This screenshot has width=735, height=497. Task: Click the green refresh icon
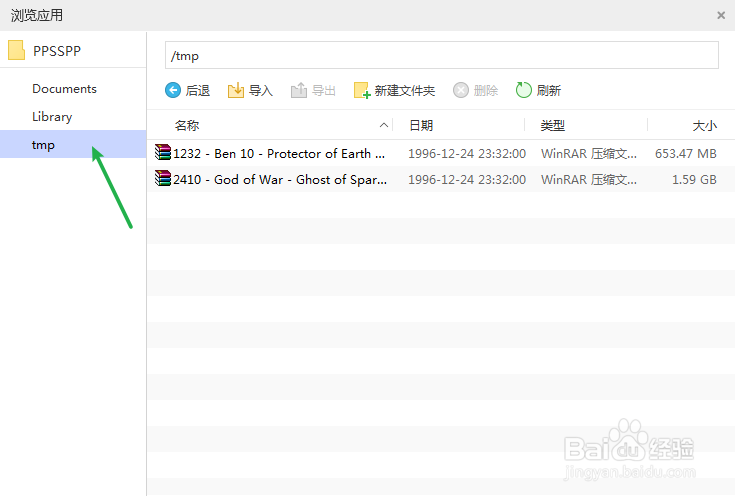(523, 90)
